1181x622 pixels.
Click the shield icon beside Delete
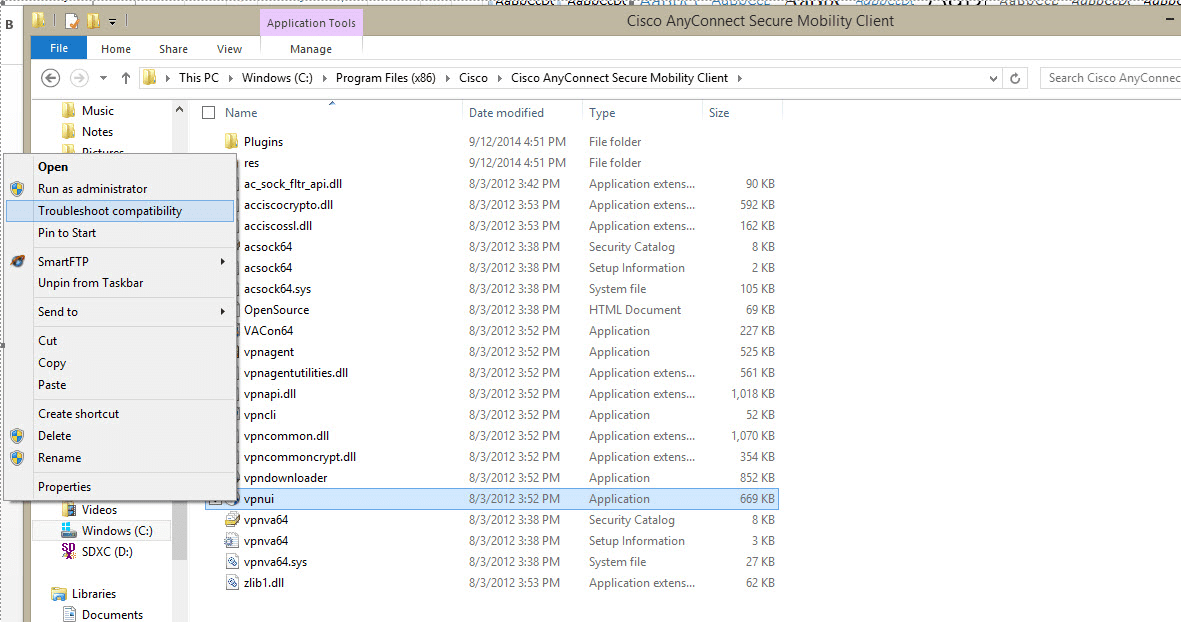point(17,436)
